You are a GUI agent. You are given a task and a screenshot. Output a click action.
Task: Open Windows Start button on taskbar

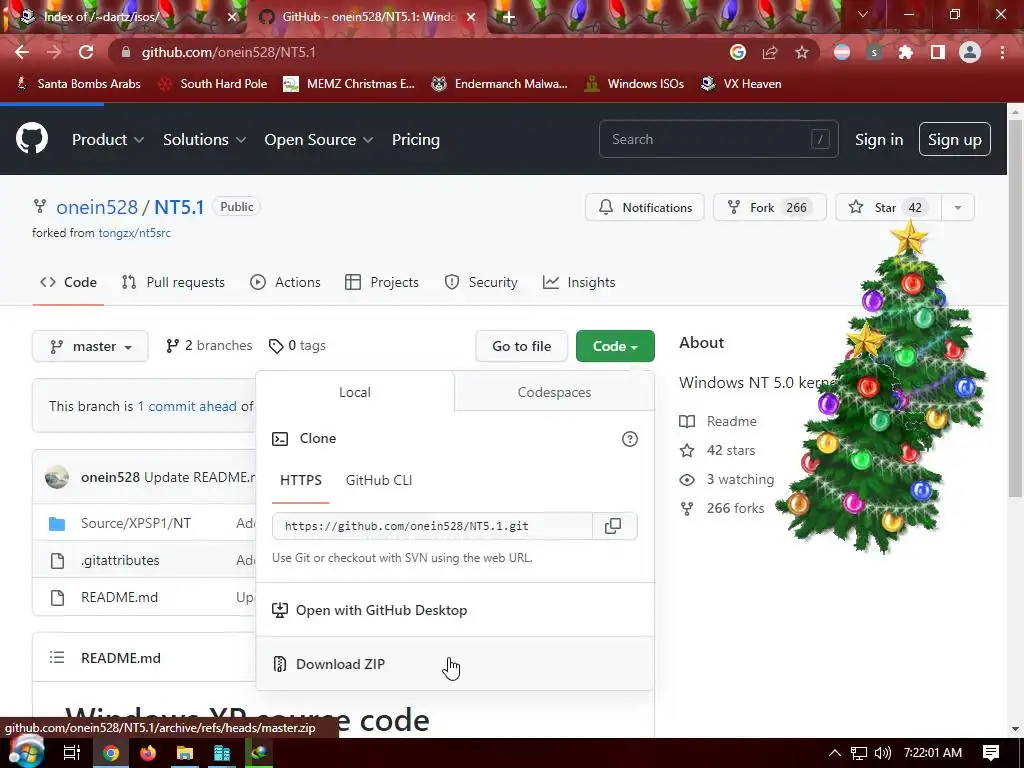point(26,751)
